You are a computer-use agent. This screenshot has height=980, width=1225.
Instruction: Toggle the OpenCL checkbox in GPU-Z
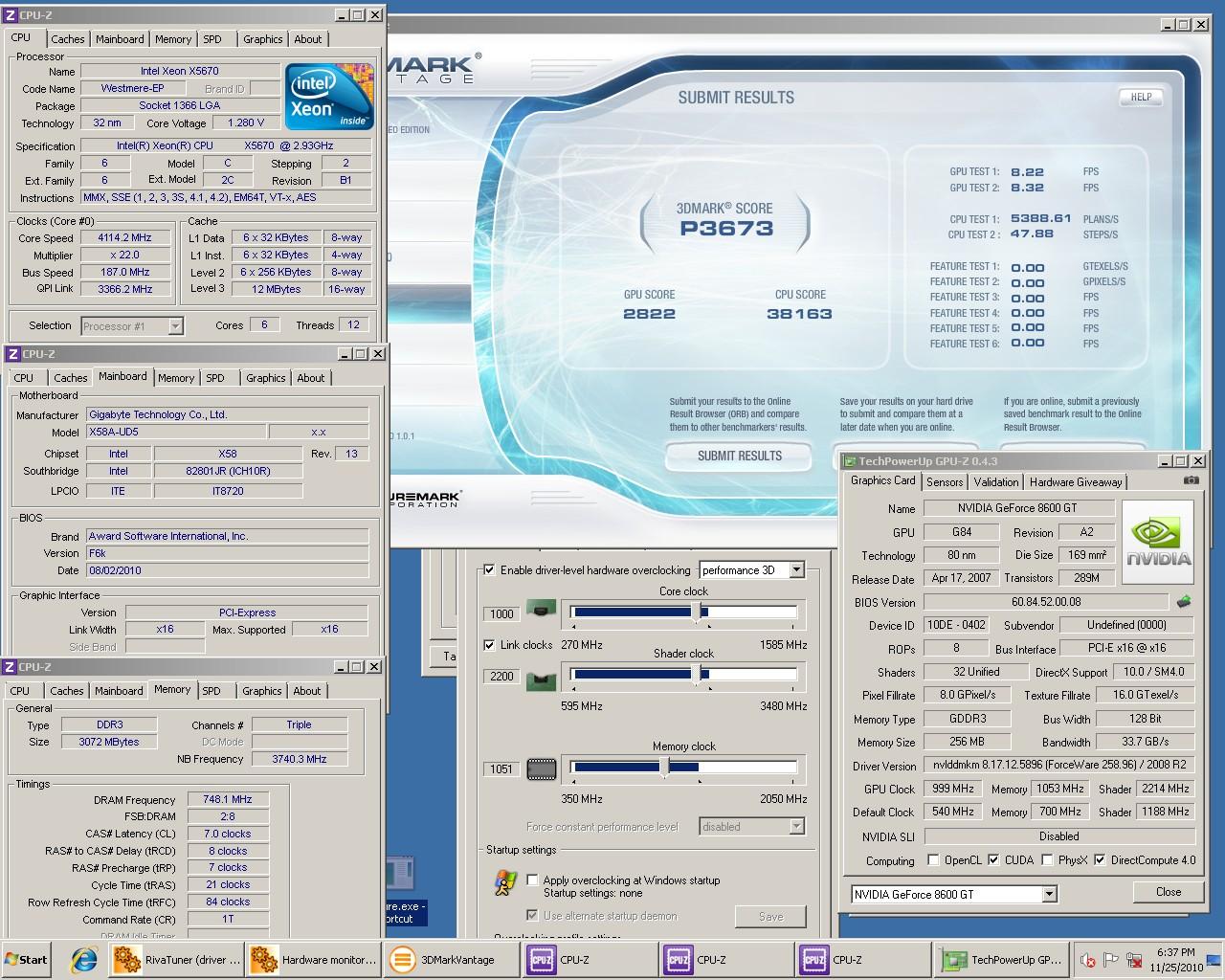tap(933, 859)
